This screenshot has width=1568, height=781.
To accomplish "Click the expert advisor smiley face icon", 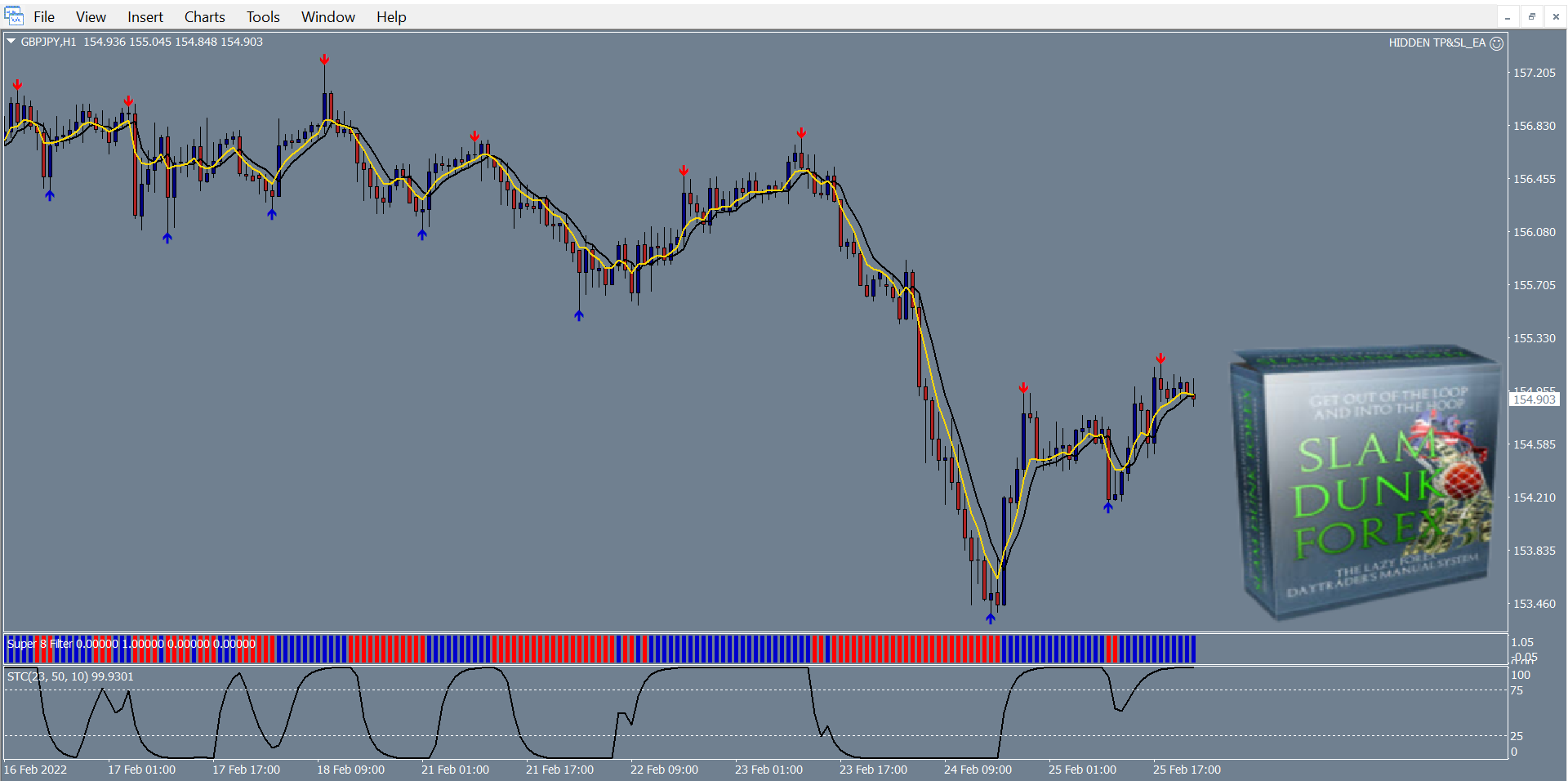I will point(1496,43).
